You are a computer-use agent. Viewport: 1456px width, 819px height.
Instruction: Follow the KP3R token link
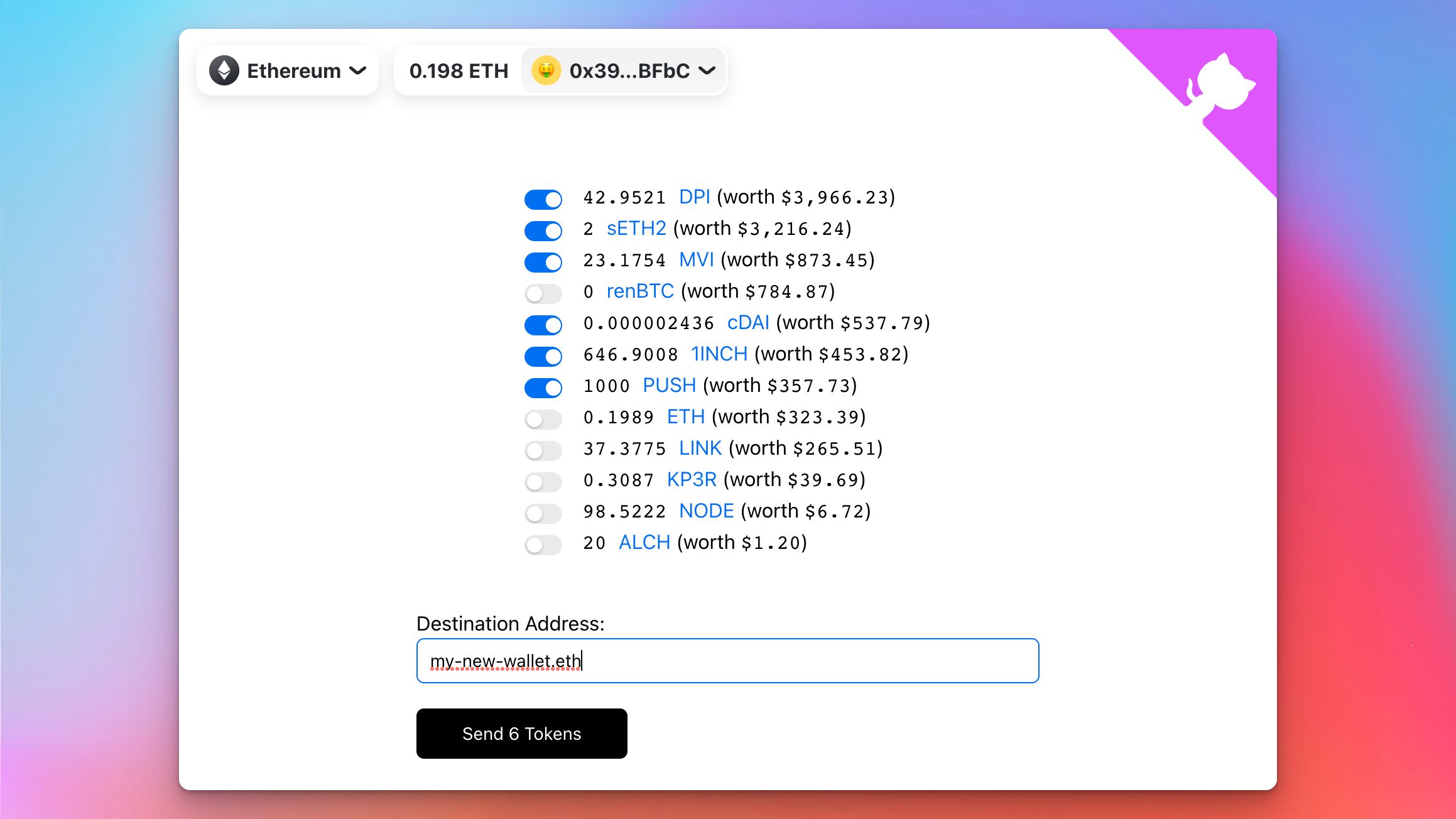[x=692, y=479]
